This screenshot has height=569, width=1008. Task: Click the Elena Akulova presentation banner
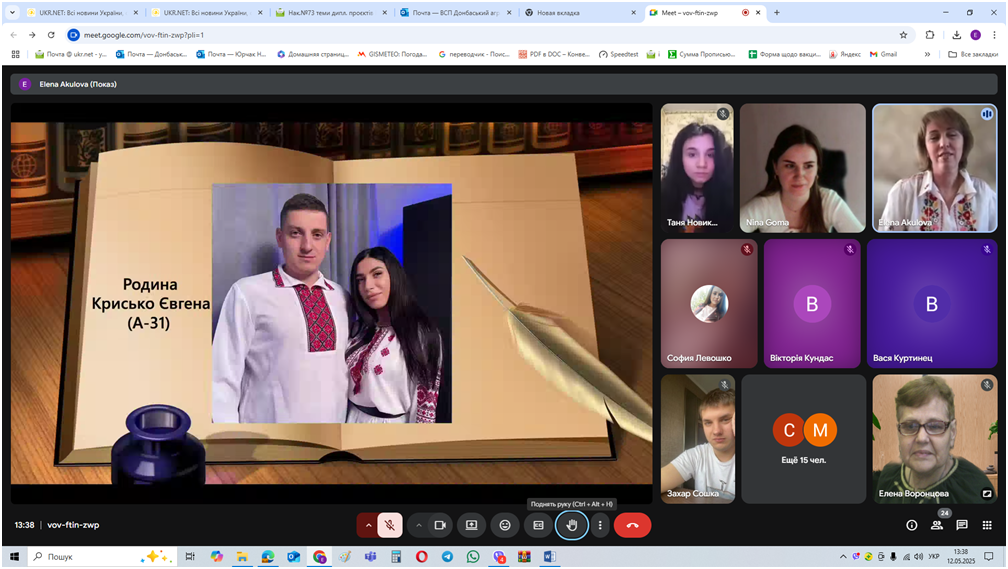pyautogui.click(x=504, y=84)
